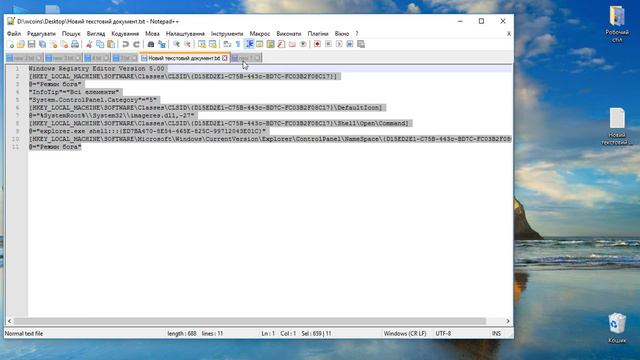
Task: Click the horizontal scrollbar left arrow
Action: click(9, 321)
